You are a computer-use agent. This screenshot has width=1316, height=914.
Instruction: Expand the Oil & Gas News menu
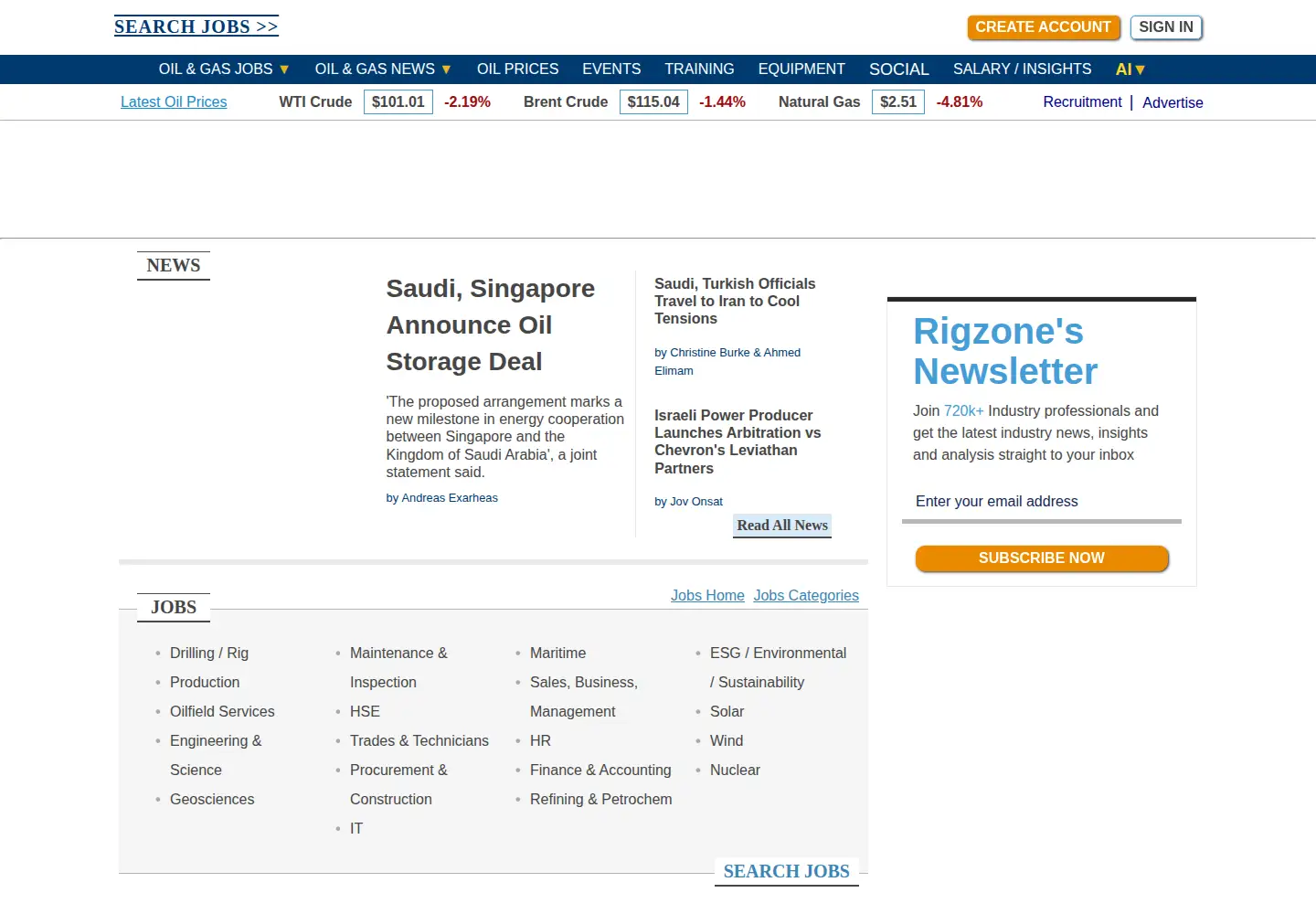383,69
